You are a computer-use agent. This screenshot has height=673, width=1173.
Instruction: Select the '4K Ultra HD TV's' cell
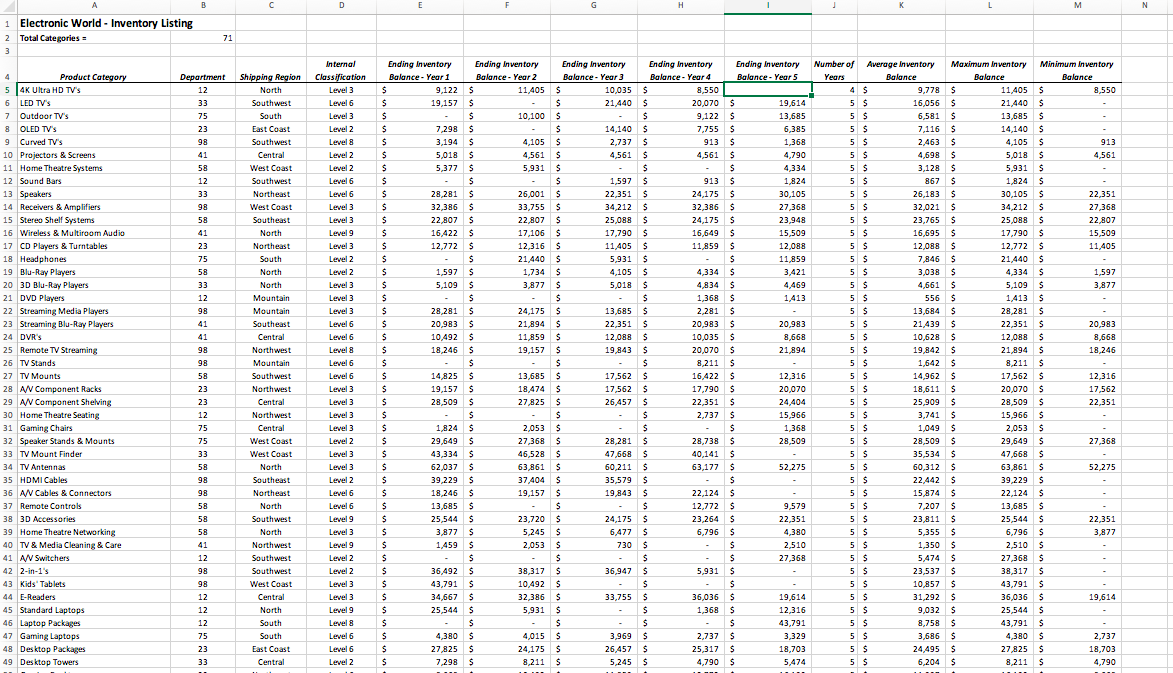[94, 90]
